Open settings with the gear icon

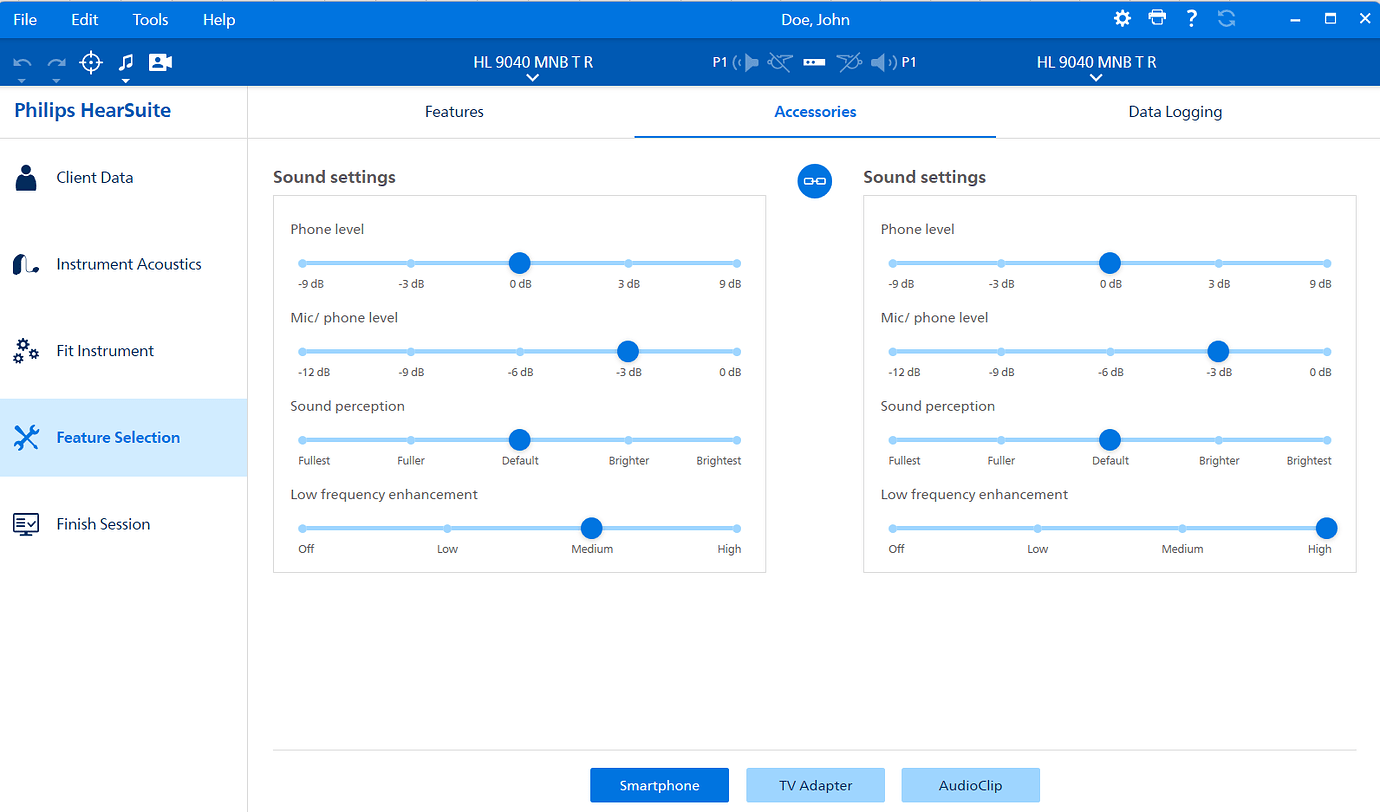tap(1123, 19)
